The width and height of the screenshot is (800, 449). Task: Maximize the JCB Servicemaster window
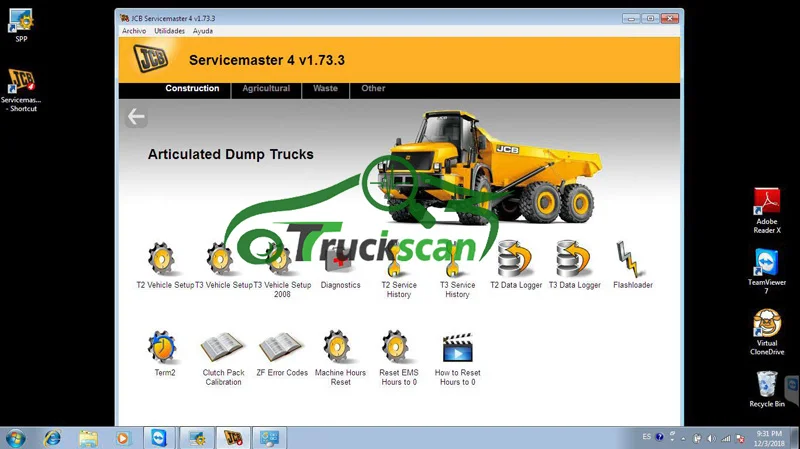(650, 18)
